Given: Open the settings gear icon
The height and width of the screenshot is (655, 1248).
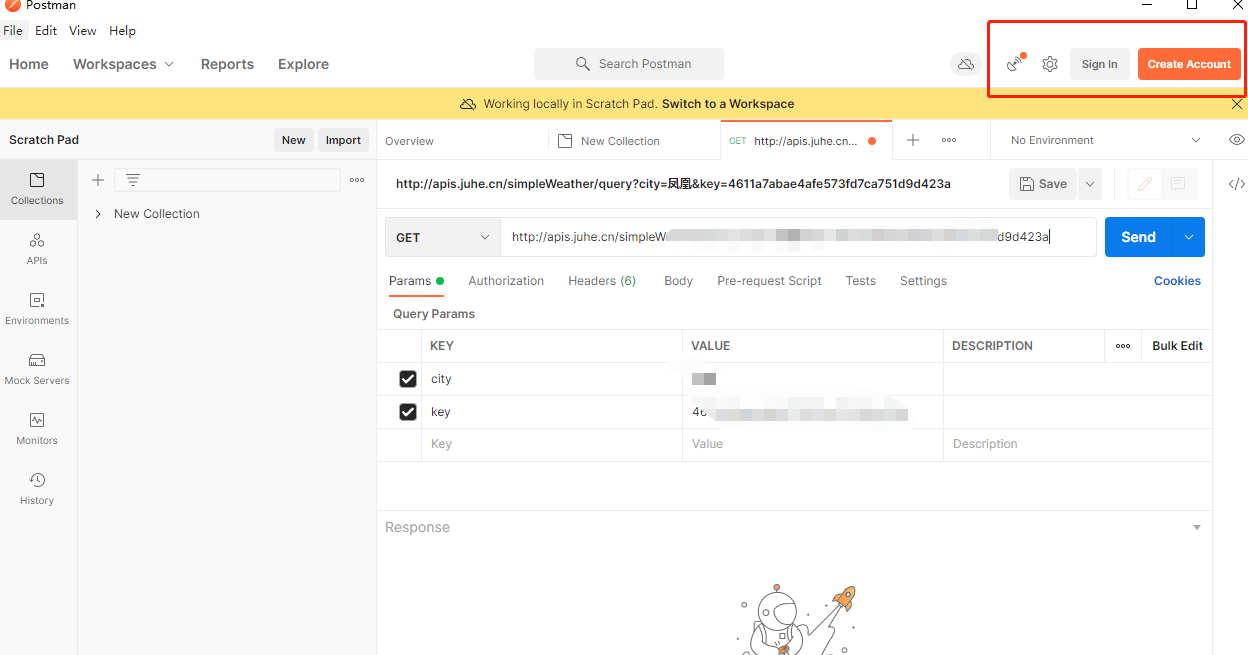Looking at the screenshot, I should (1049, 64).
